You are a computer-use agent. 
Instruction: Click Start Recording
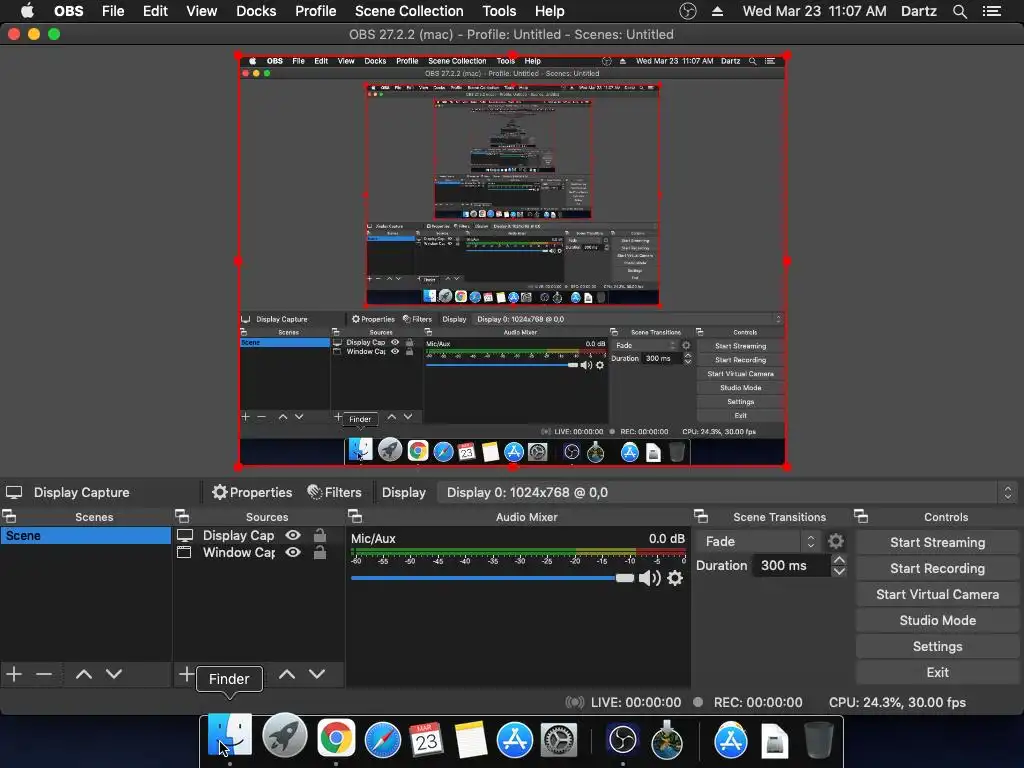(x=937, y=568)
